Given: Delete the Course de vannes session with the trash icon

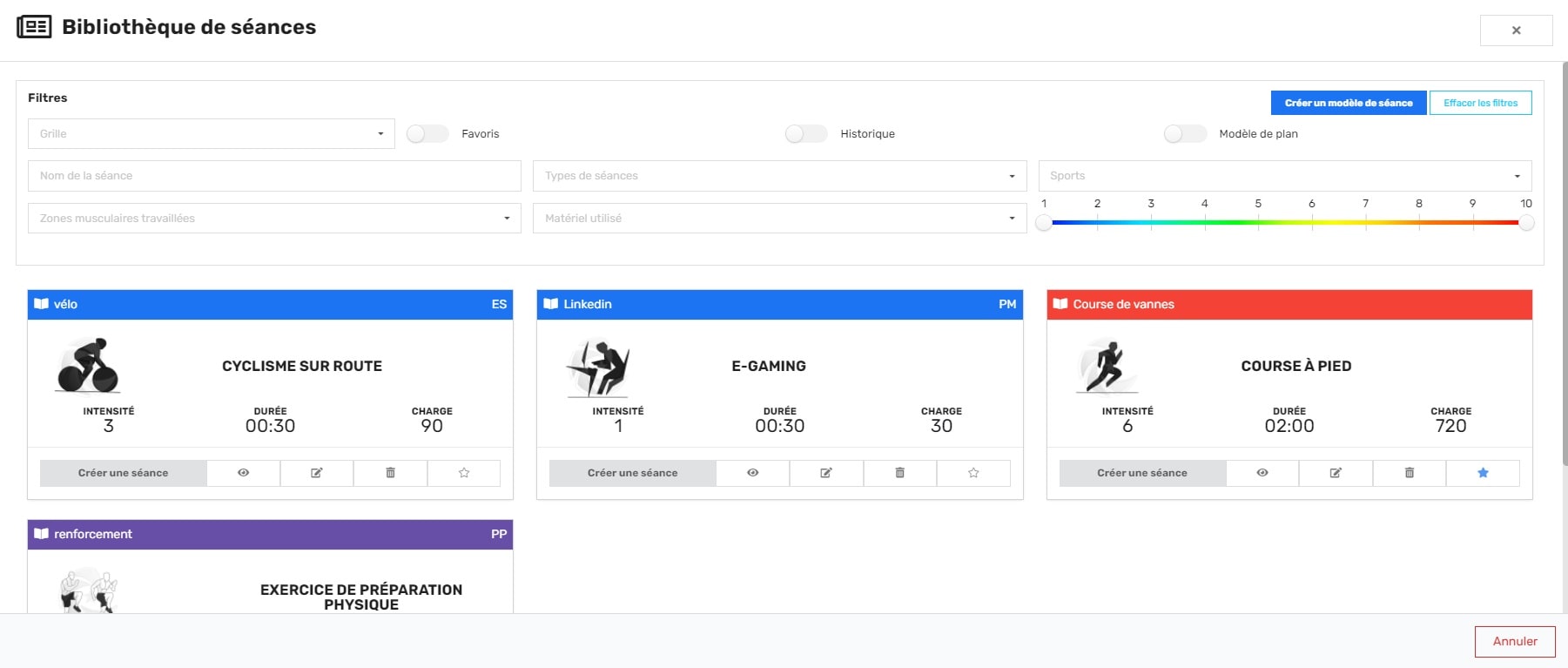Looking at the screenshot, I should [x=1410, y=473].
